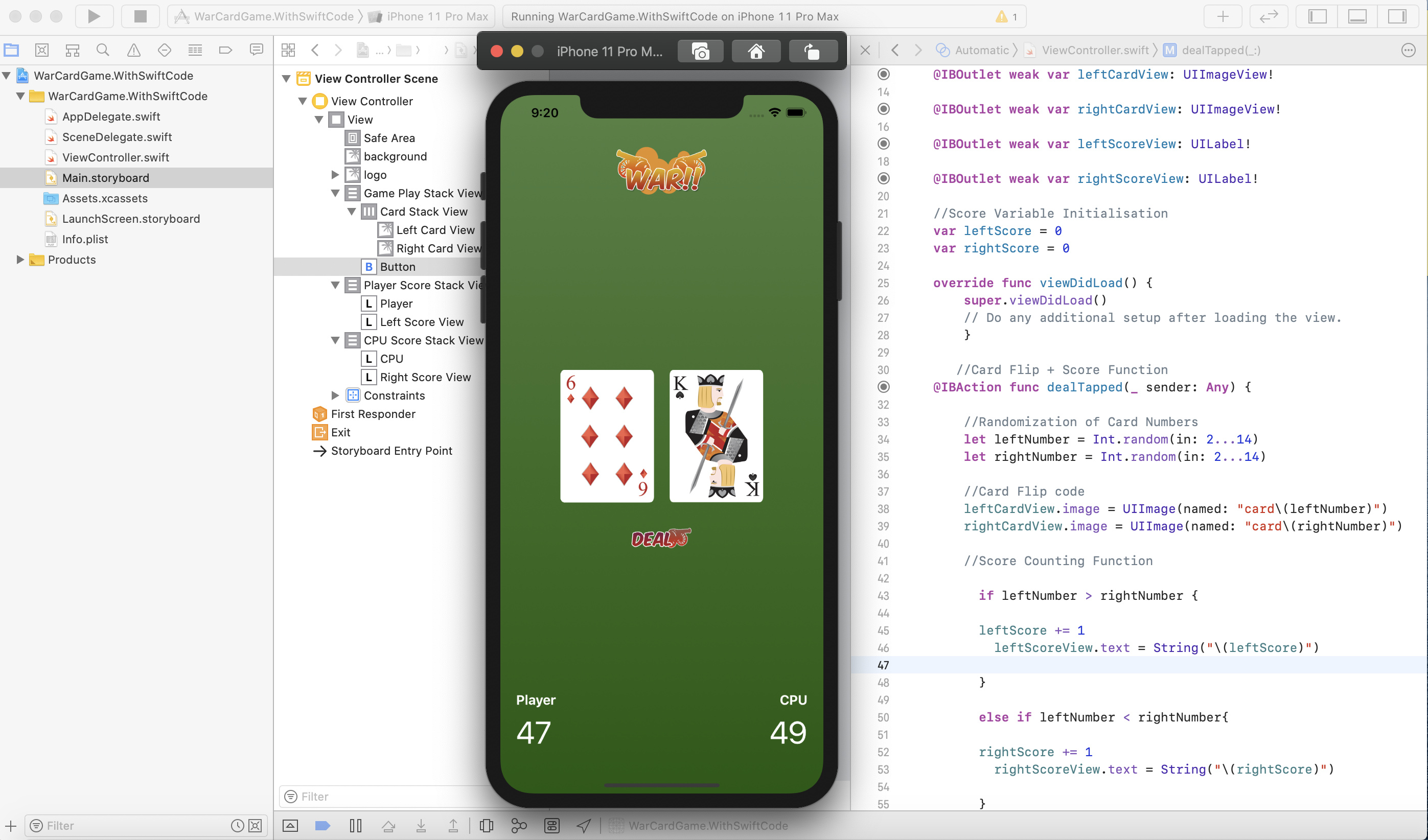Screen dimensions: 1428x840
Task: Open the Issue navigator warning triangle icon
Action: point(134,51)
